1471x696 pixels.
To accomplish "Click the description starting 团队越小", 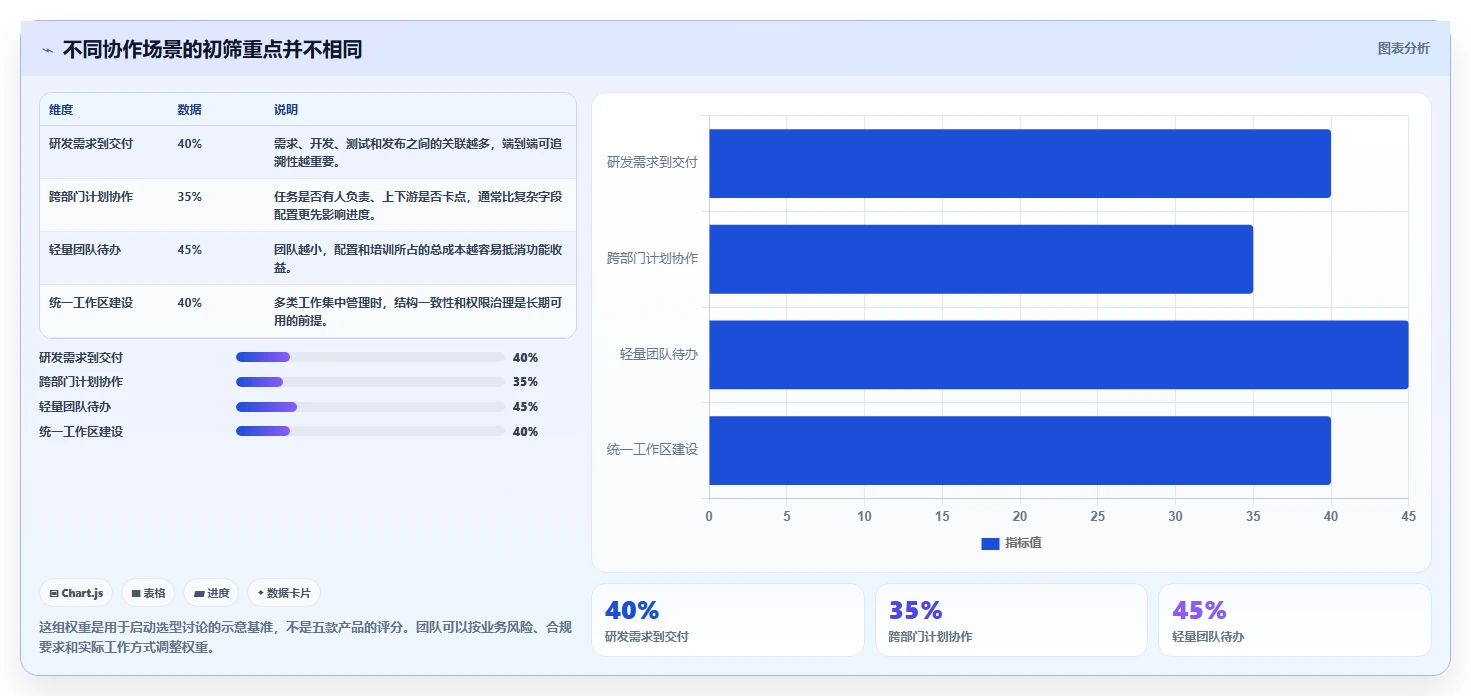I will tap(418, 259).
